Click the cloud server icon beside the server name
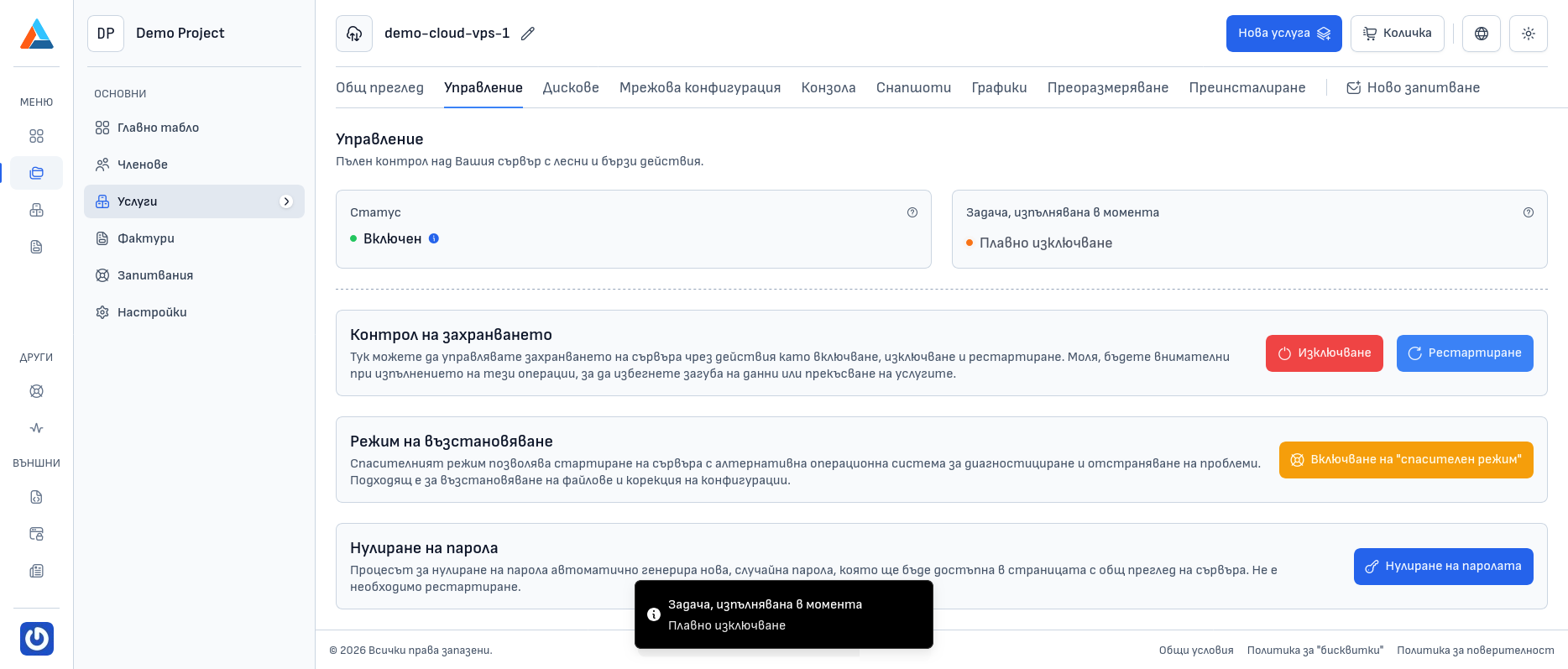 354,34
